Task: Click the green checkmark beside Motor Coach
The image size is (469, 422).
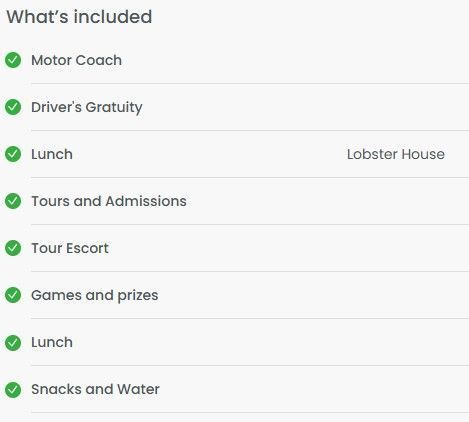Action: tap(13, 60)
